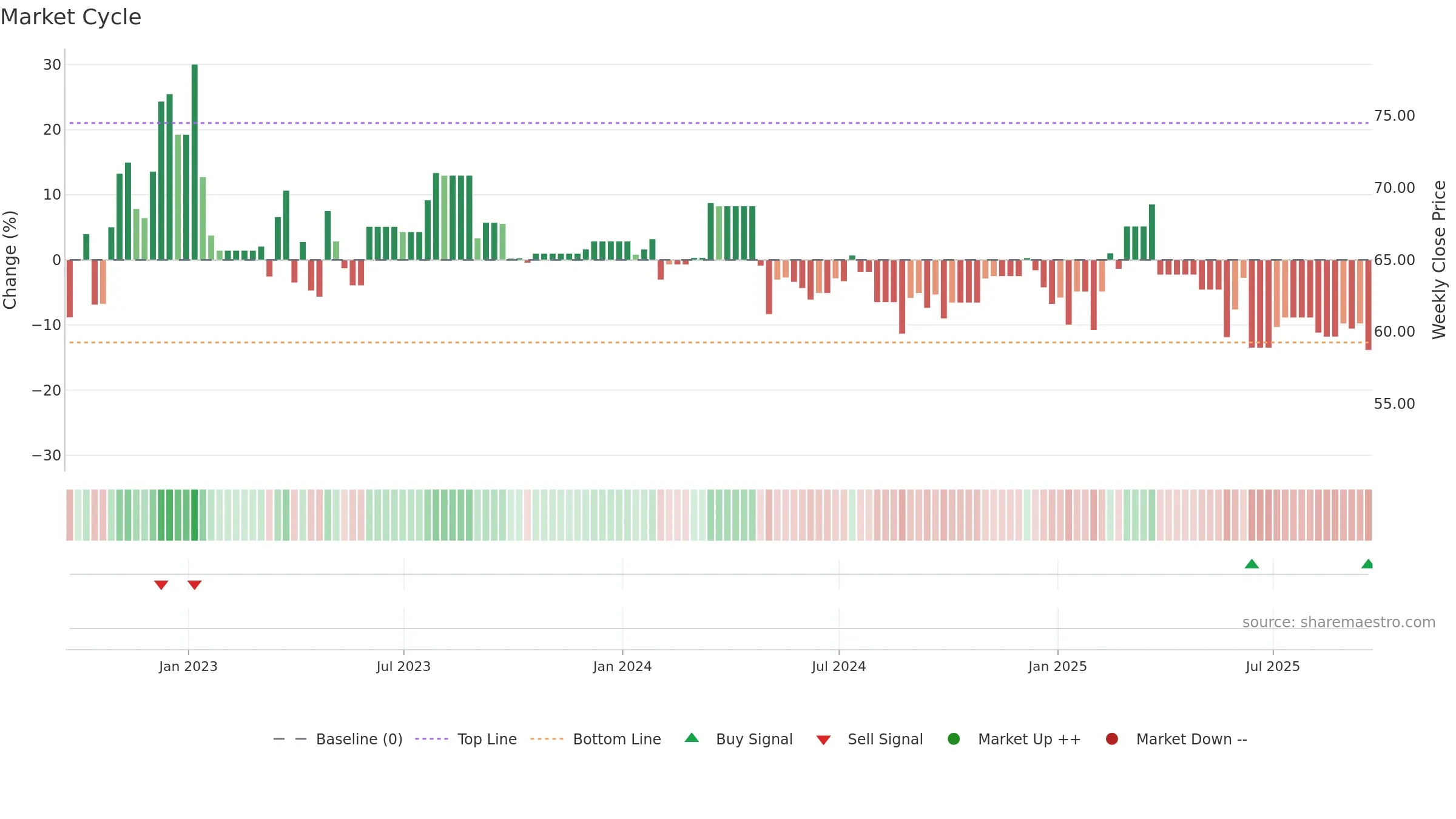This screenshot has width=1456, height=819.
Task: Click the source: sharemaestro.com text
Action: 1339,622
